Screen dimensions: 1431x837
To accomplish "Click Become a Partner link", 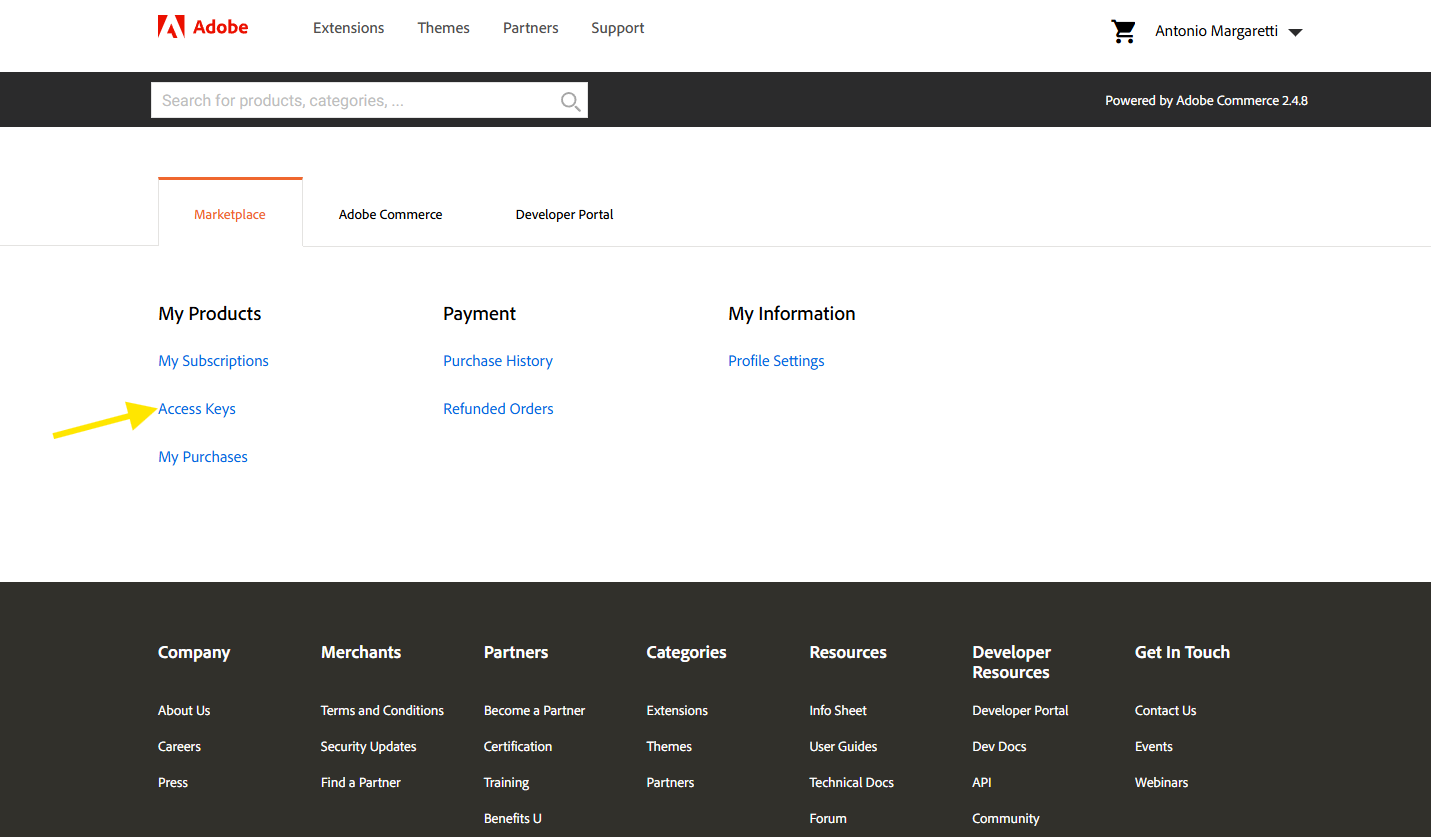I will tap(535, 710).
